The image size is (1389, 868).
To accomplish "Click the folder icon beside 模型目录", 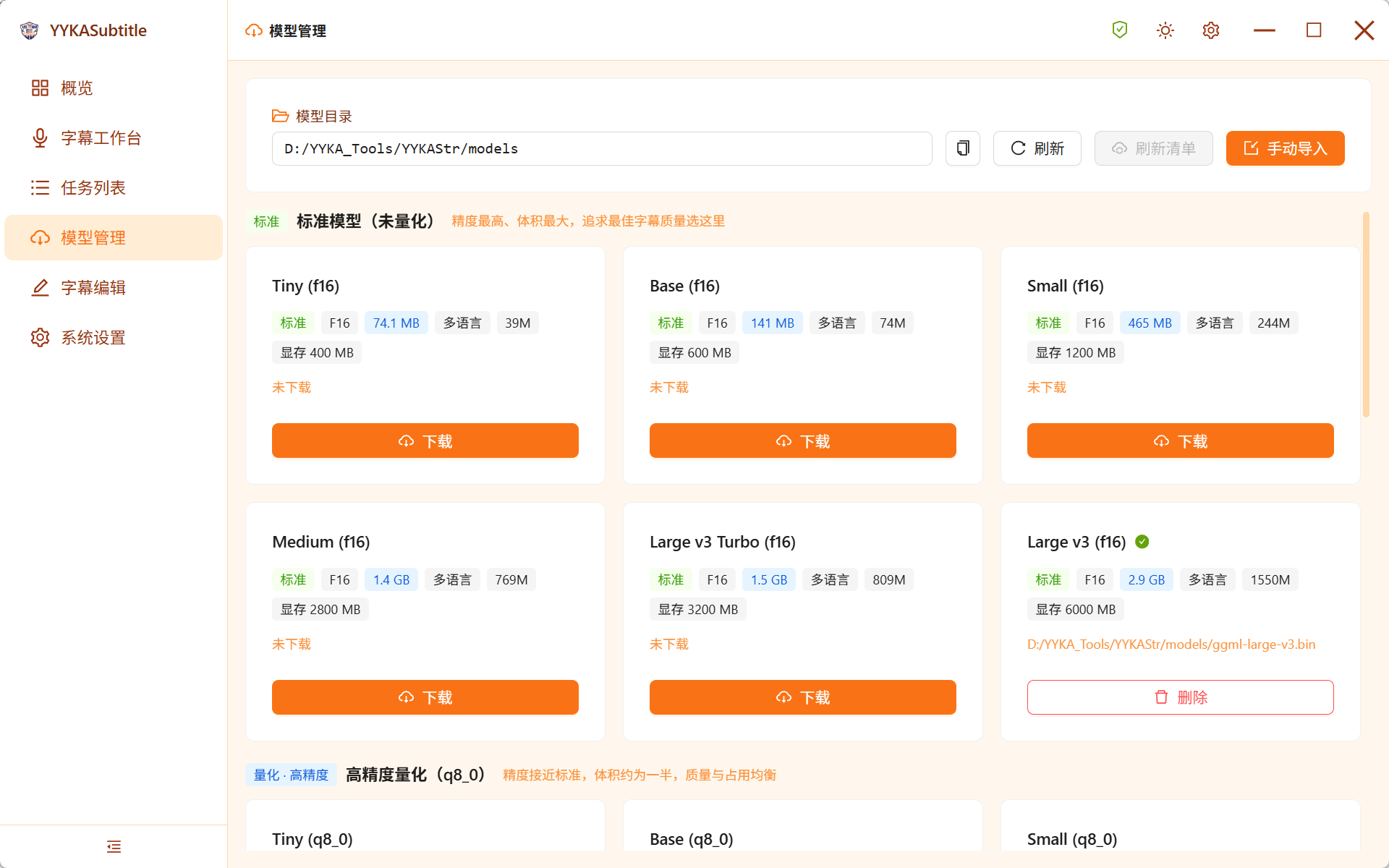I will point(280,116).
